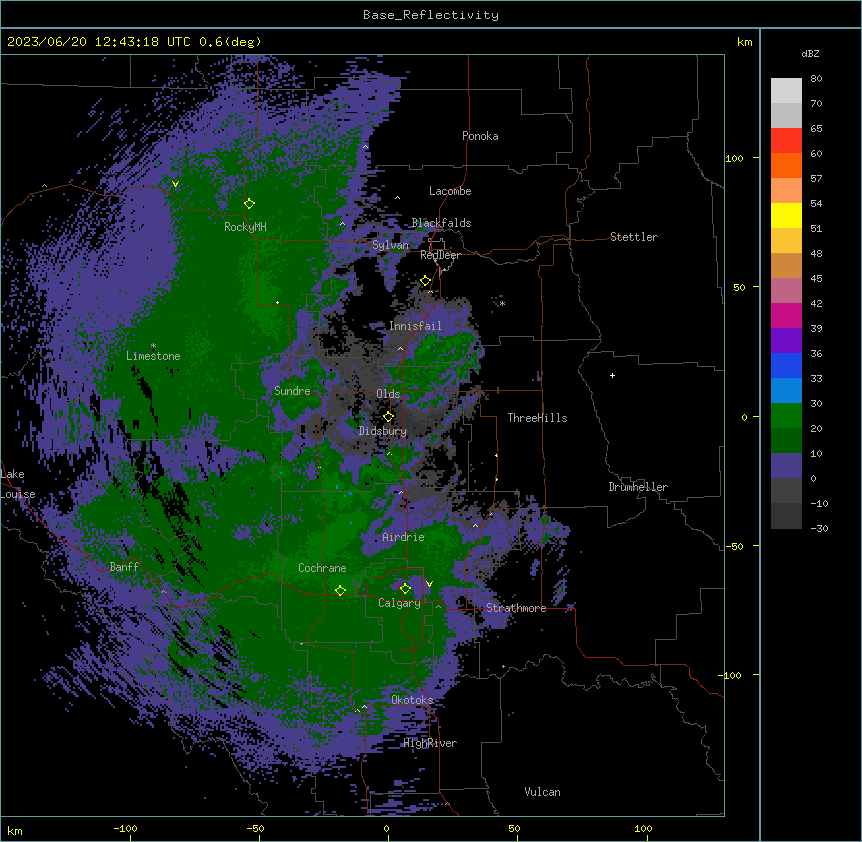The width and height of the screenshot is (862, 842).
Task: Click the 100 tick label on right axis
Action: [x=734, y=158]
